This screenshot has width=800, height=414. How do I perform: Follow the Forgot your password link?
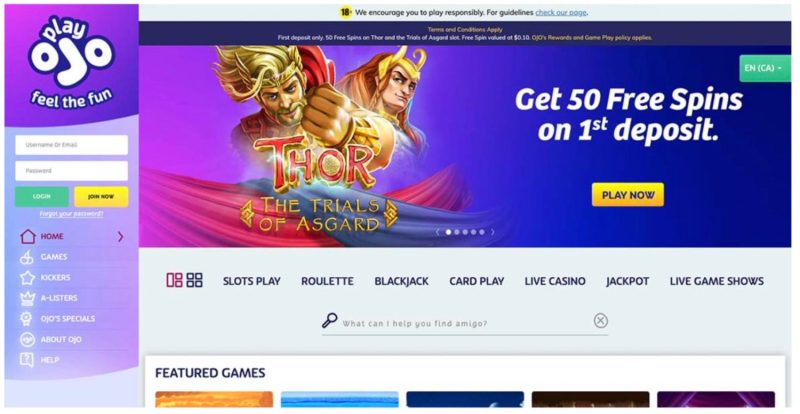pyautogui.click(x=71, y=214)
